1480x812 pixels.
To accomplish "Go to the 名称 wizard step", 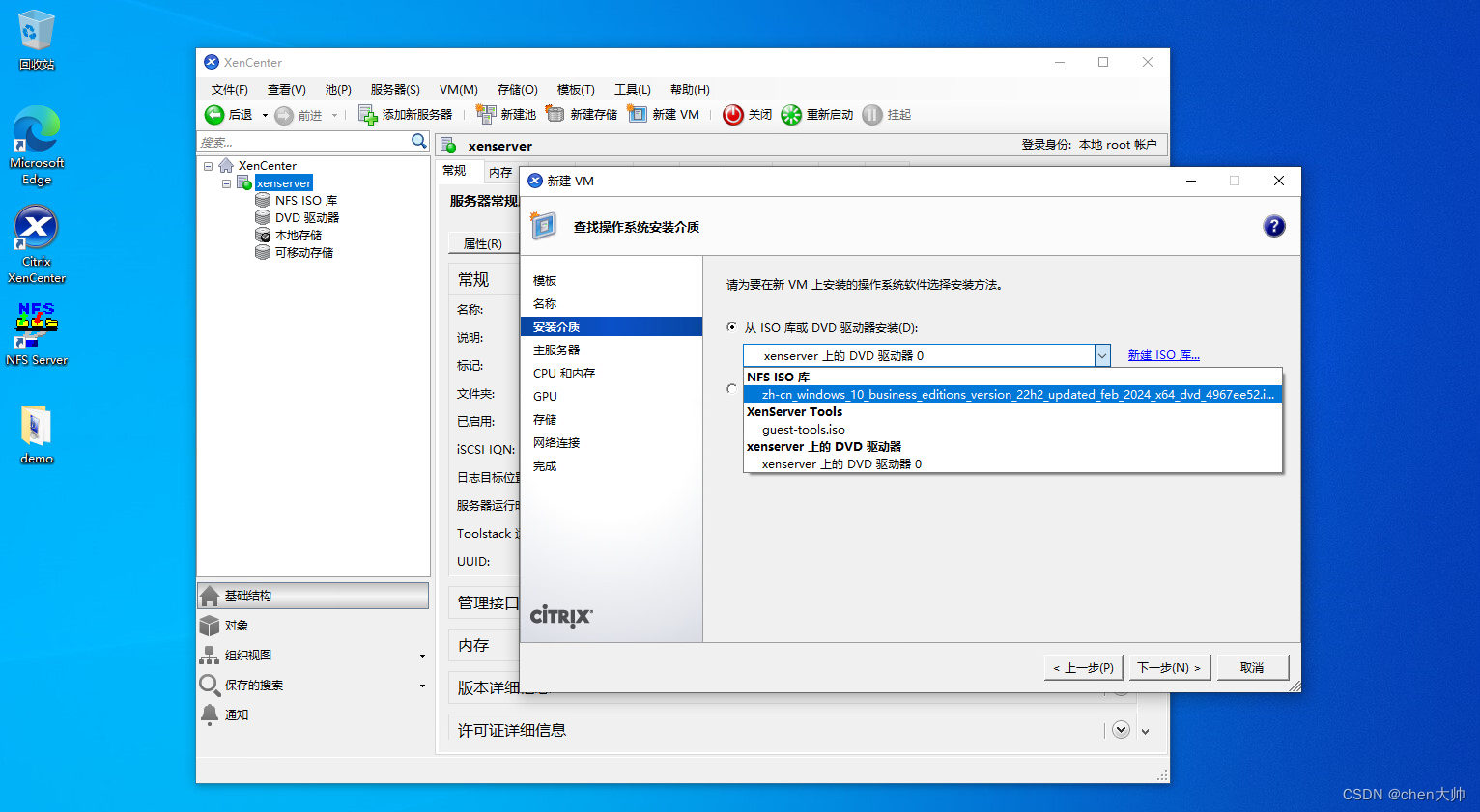I will click(x=545, y=304).
